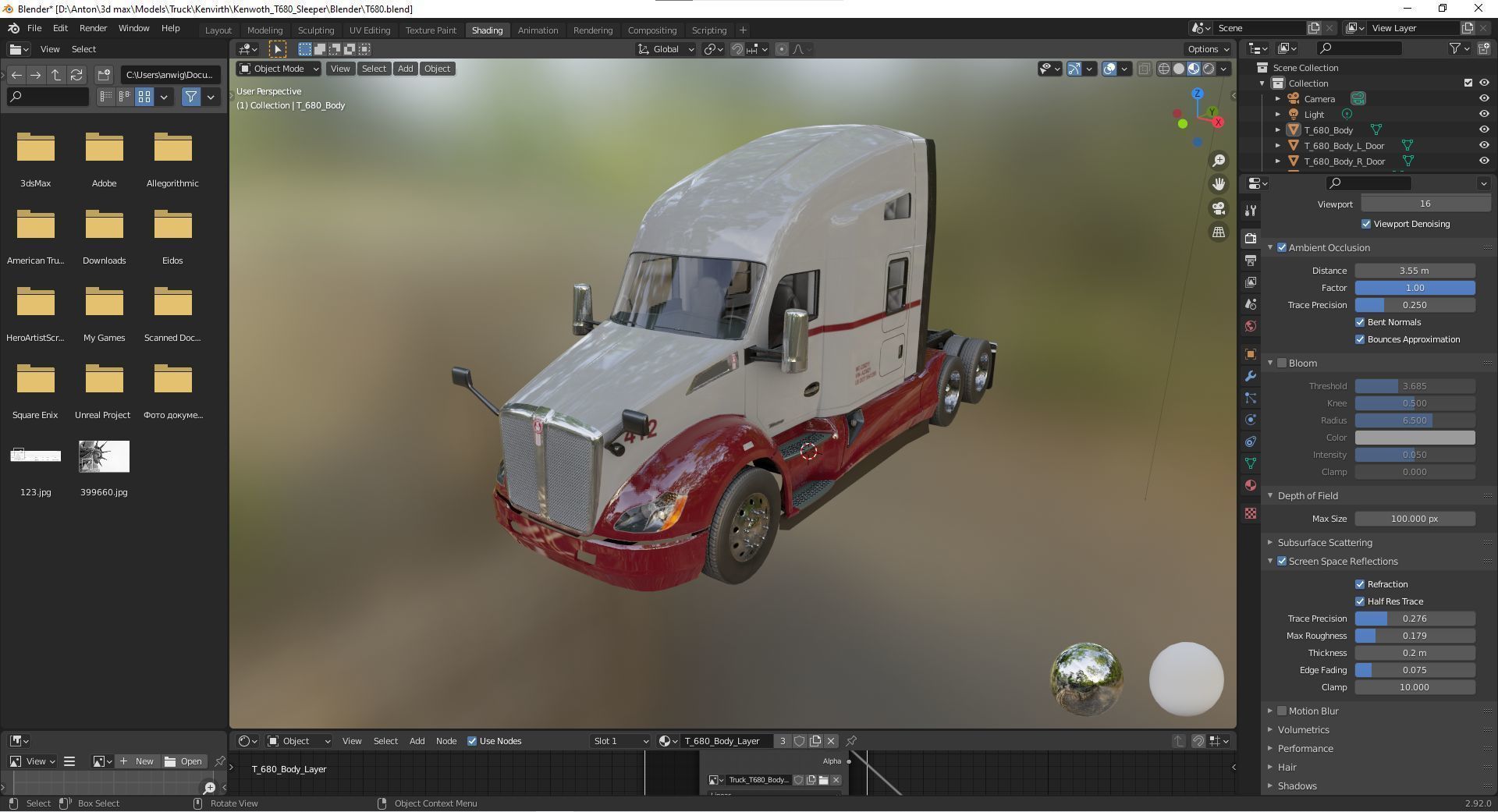Image resolution: width=1498 pixels, height=812 pixels.
Task: Open the View Layer properties tab
Action: [x=1251, y=282]
